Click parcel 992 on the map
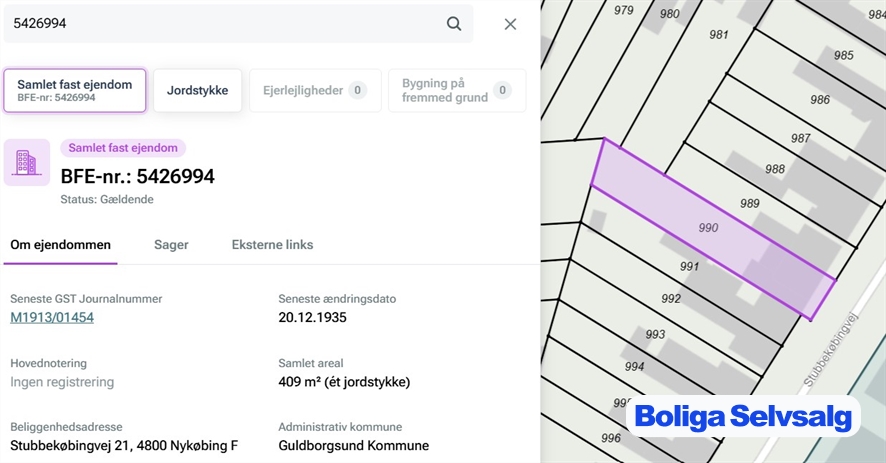Viewport: 886px width, 463px height. 671,298
